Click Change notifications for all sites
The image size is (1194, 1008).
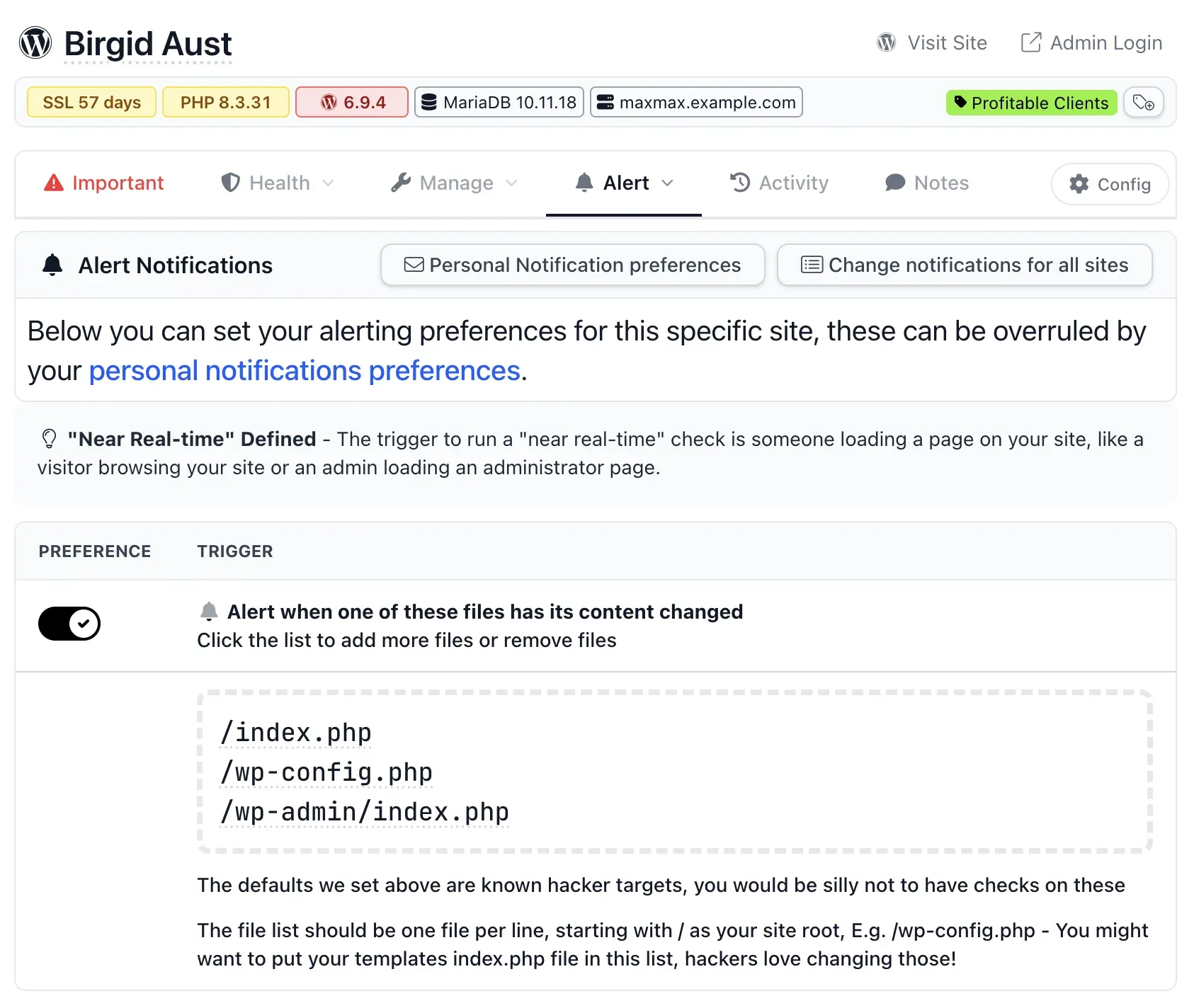tap(965, 265)
